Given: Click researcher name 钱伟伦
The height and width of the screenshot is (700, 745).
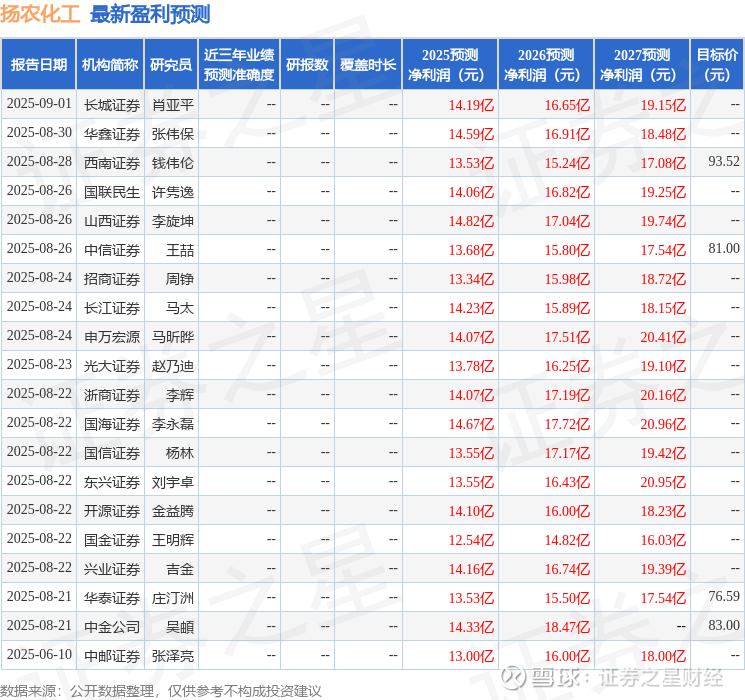Looking at the screenshot, I should point(173,163).
